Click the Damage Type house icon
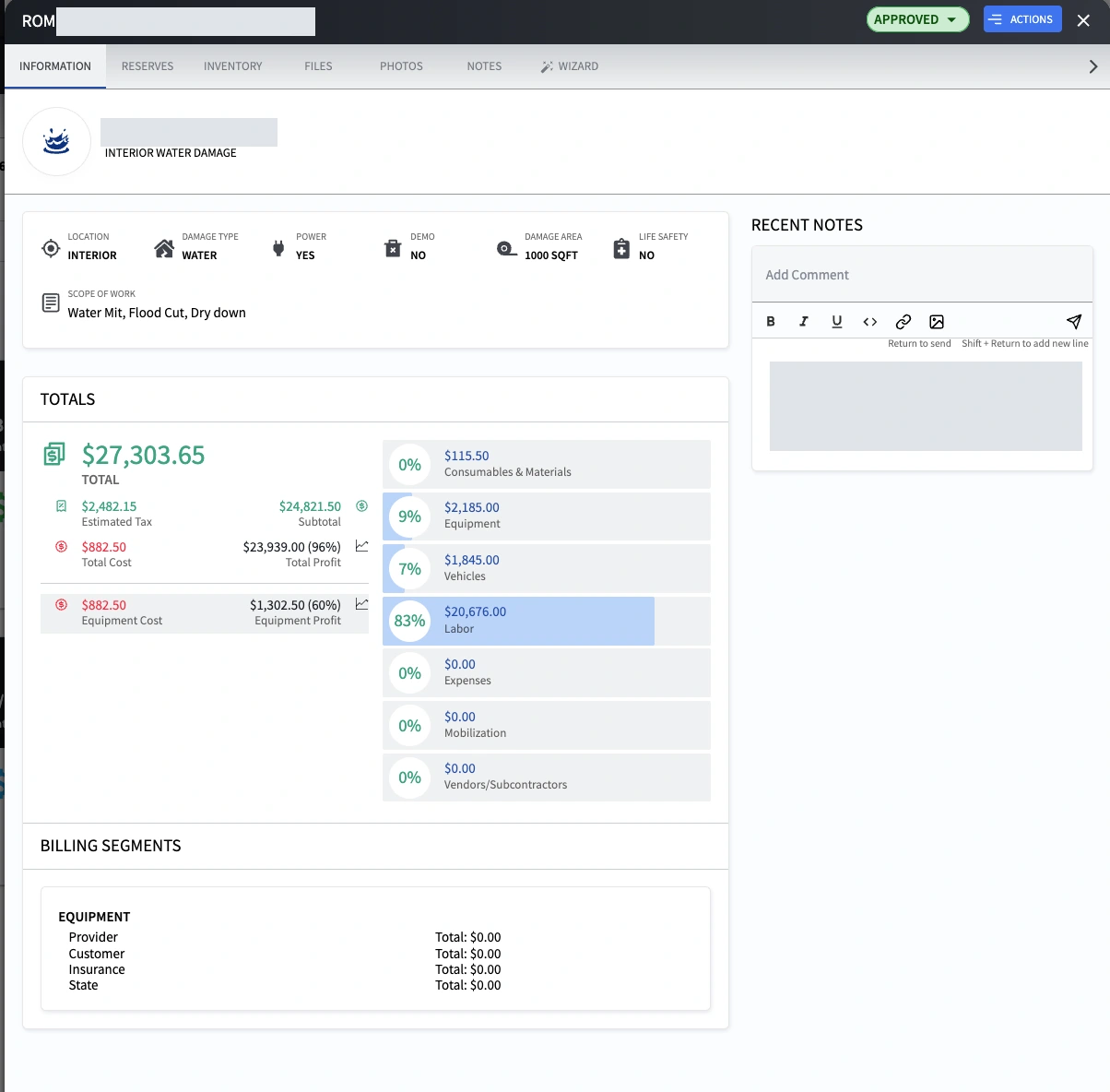This screenshot has width=1110, height=1092. (x=164, y=248)
